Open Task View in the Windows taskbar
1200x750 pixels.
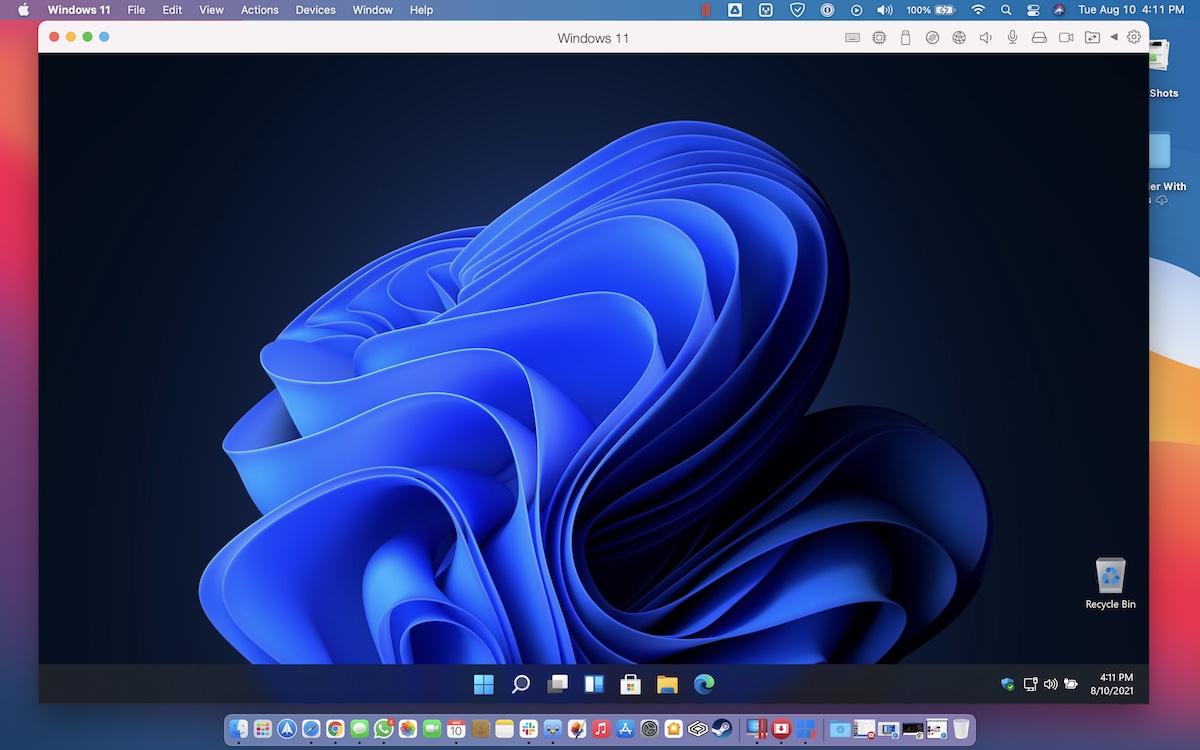557,684
